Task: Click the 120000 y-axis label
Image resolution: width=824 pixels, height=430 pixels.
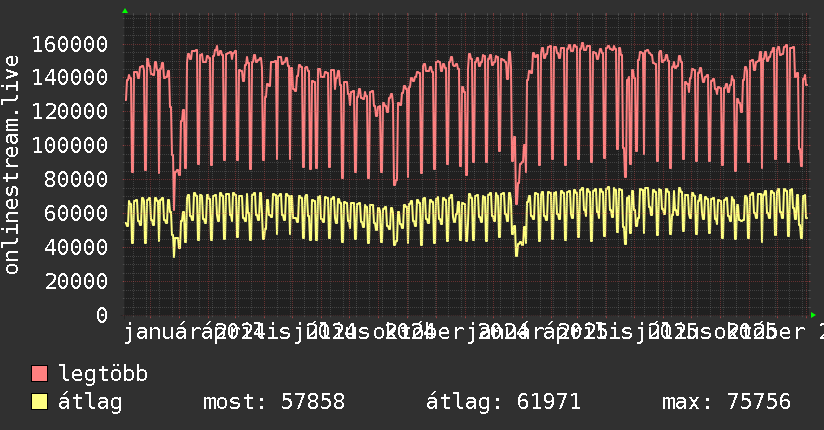Action: pos(70,111)
